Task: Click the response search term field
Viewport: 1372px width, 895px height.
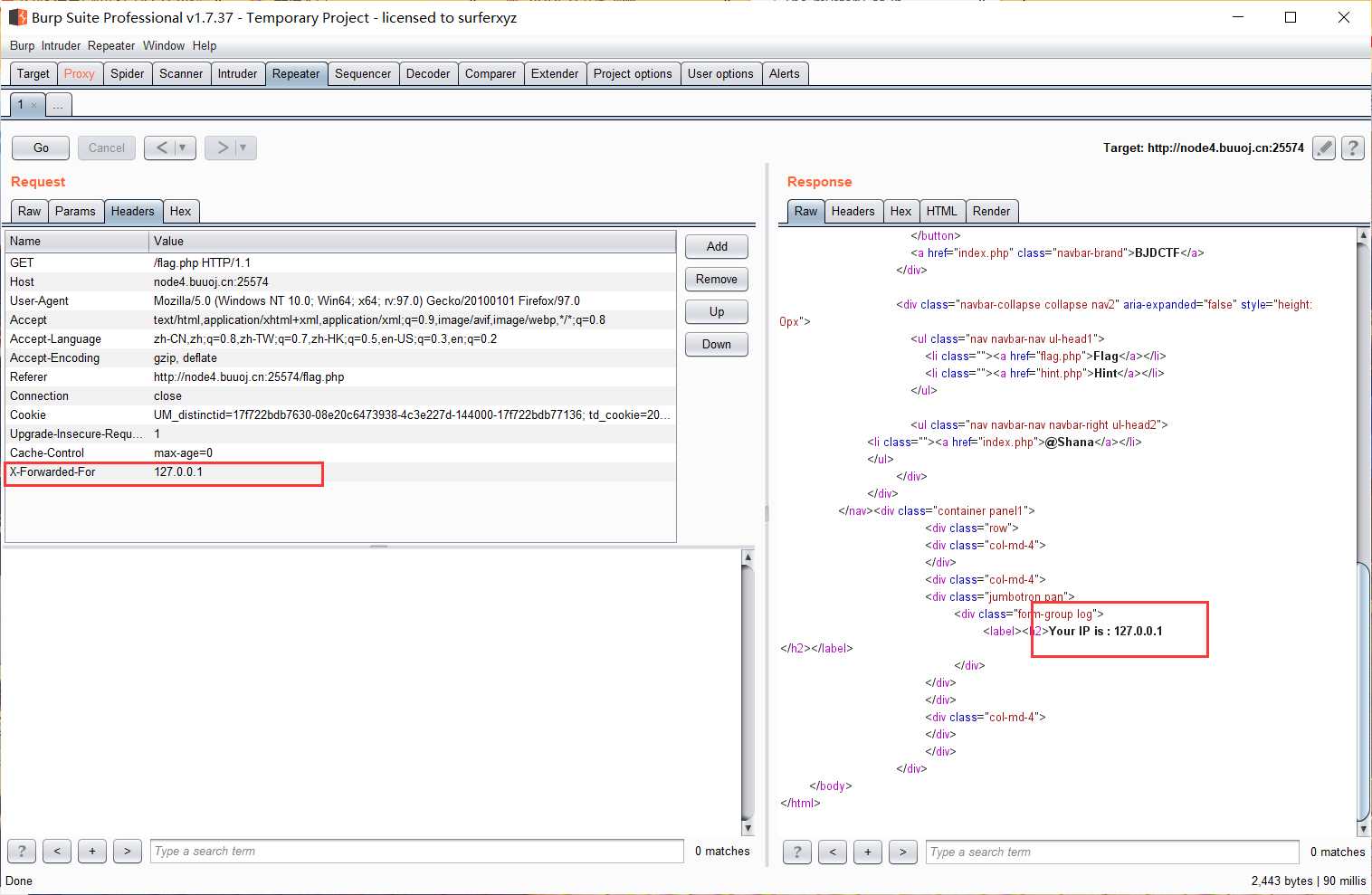Action: click(1112, 852)
